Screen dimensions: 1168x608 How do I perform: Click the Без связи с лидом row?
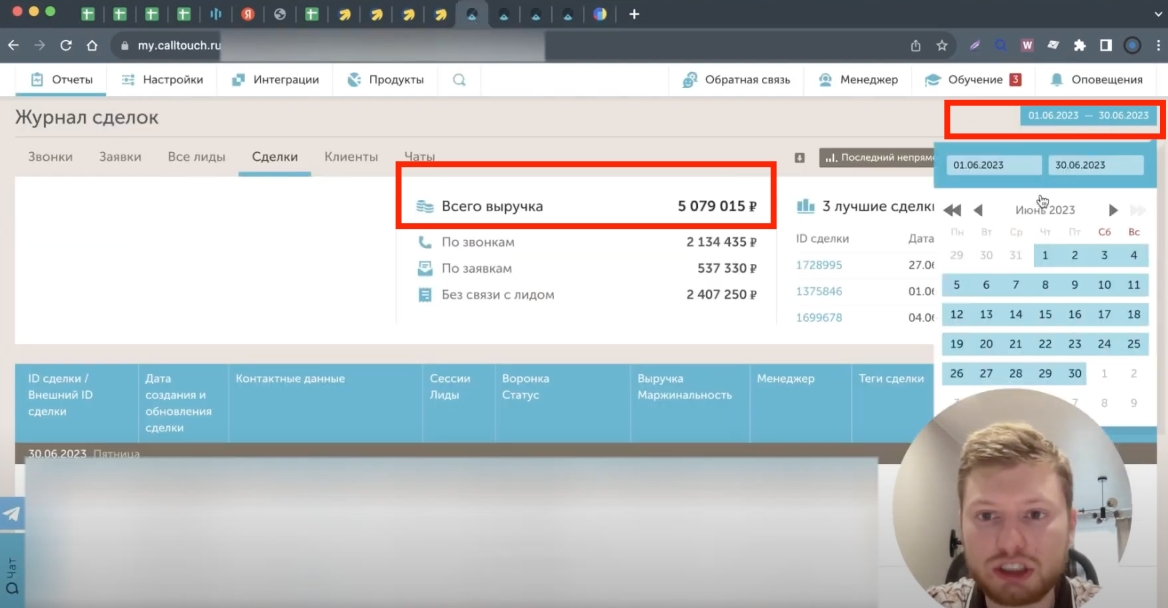tap(587, 294)
